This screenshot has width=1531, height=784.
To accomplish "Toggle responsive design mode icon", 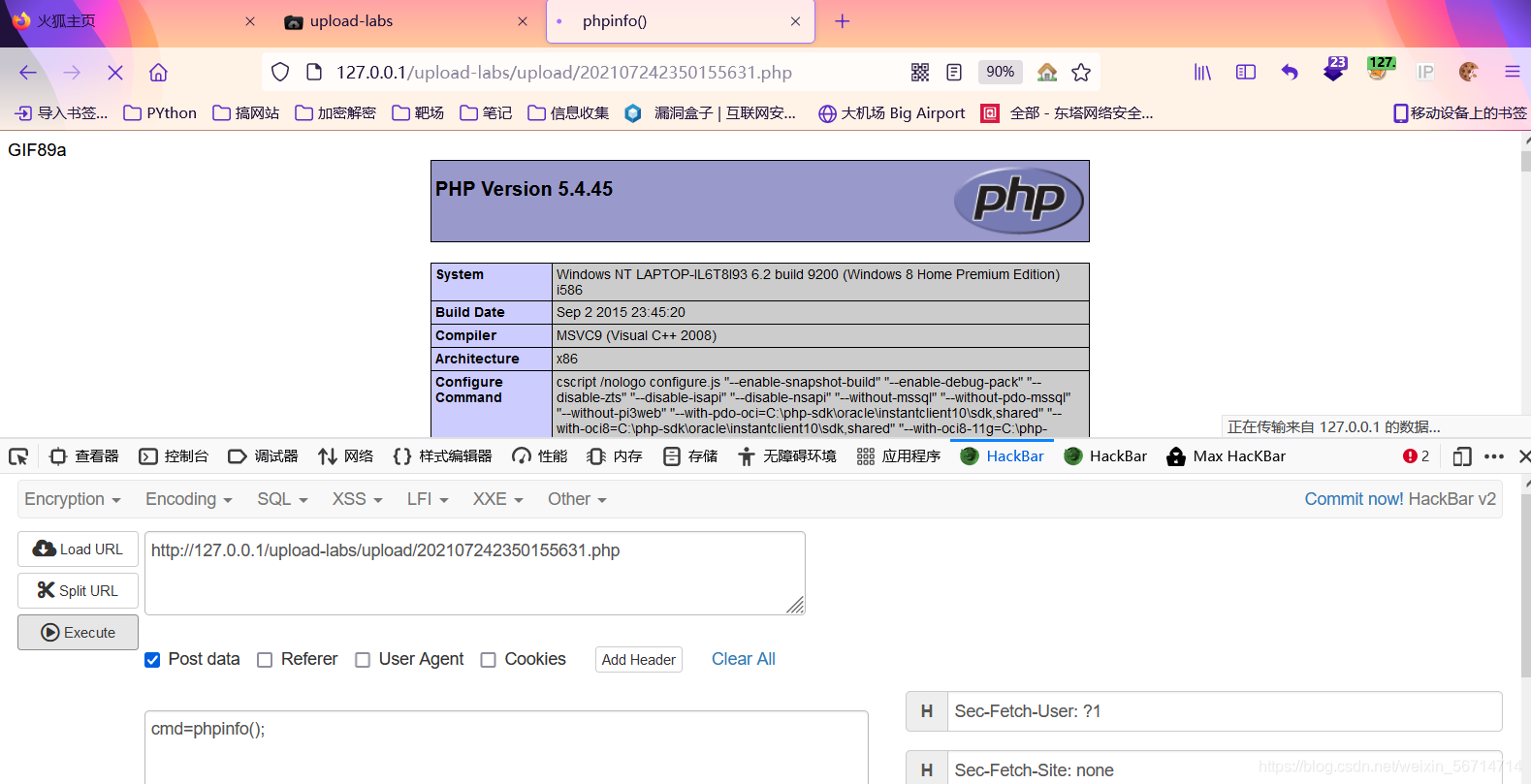I will click(1462, 456).
